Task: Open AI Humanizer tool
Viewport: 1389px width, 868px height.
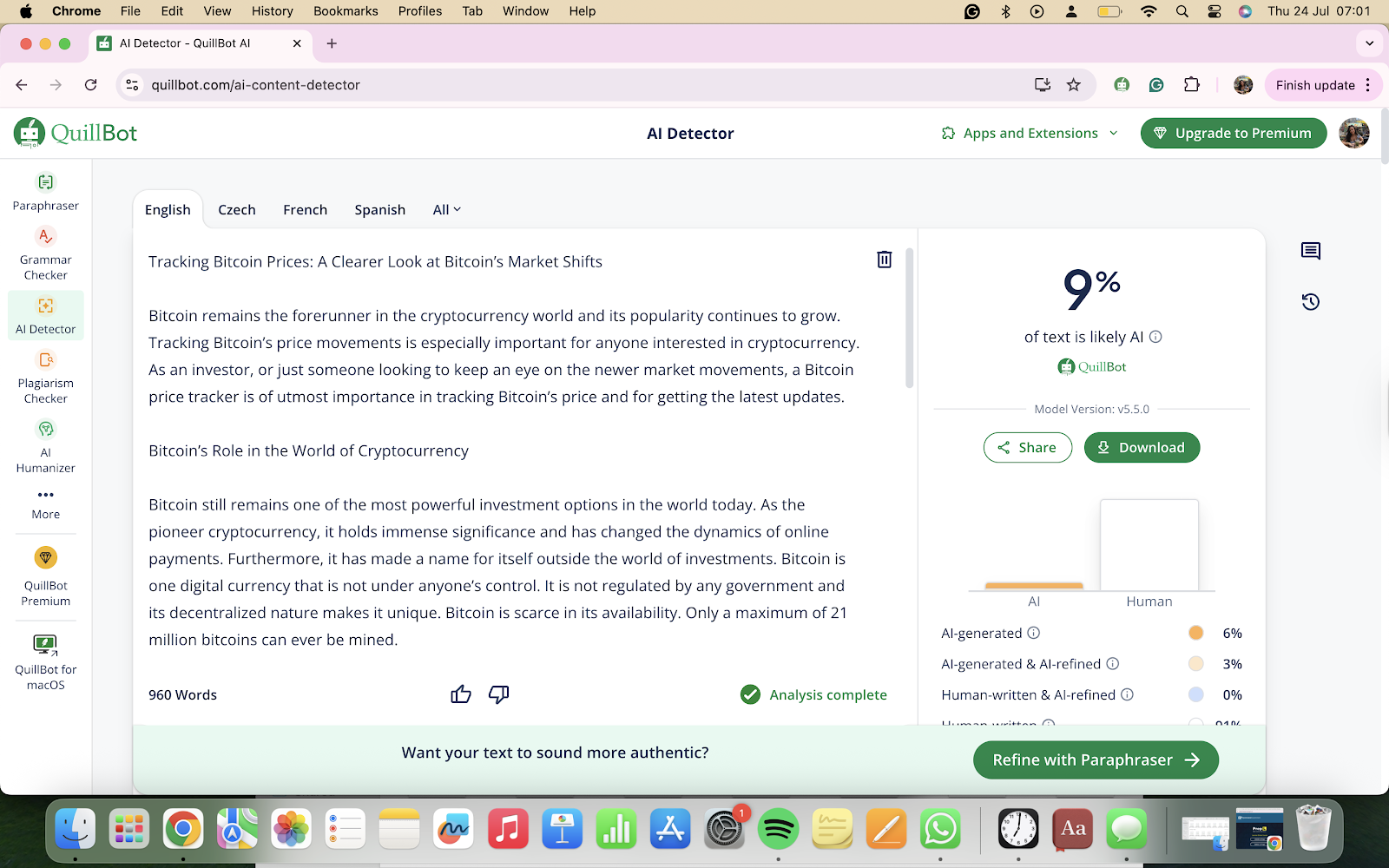Action: [x=45, y=446]
